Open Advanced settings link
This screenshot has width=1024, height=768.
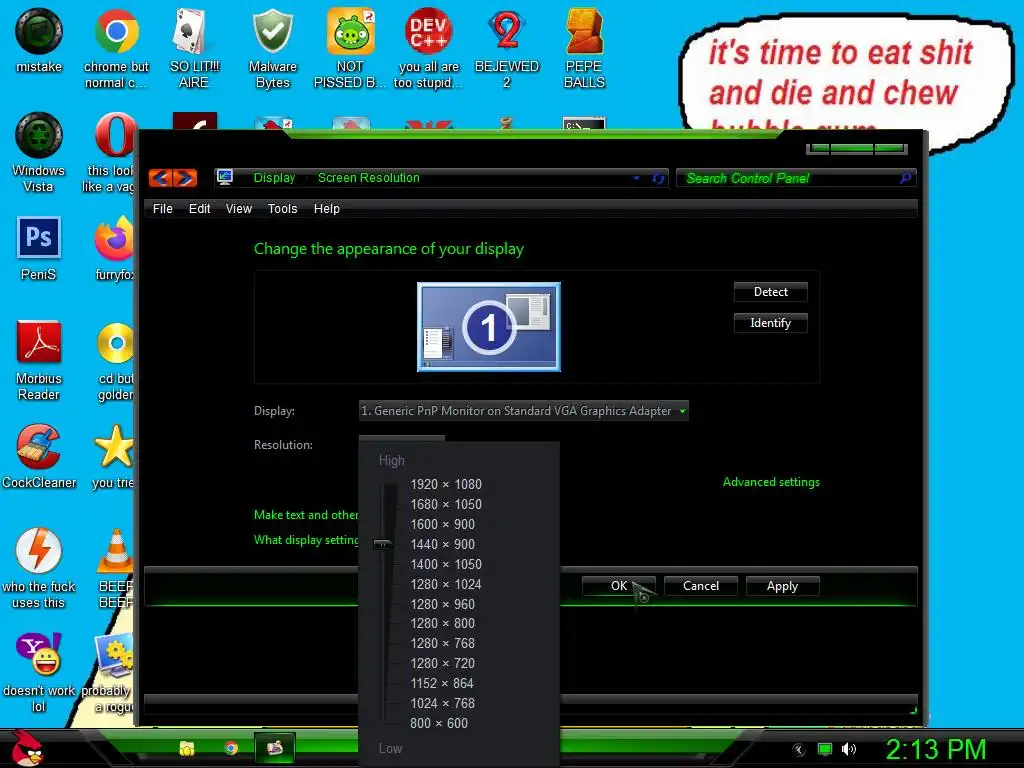771,482
